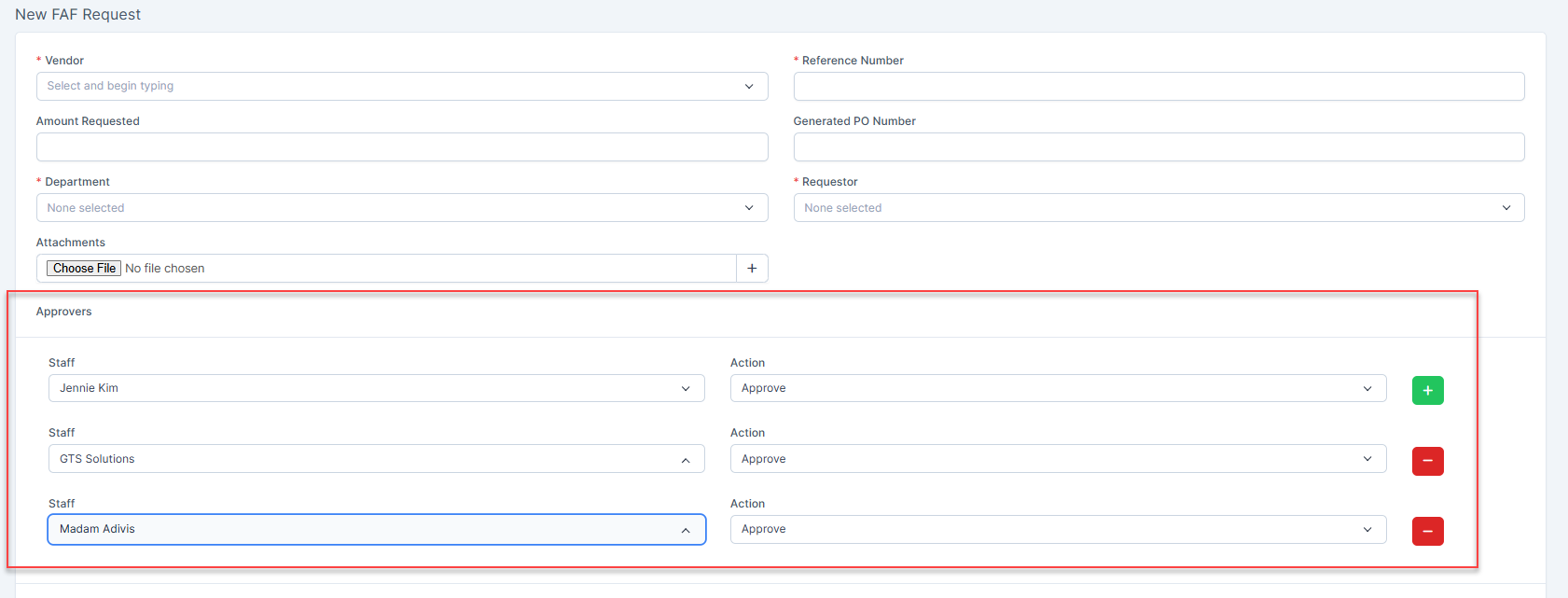Expand the Jennie Kim staff dropdown

pos(376,388)
